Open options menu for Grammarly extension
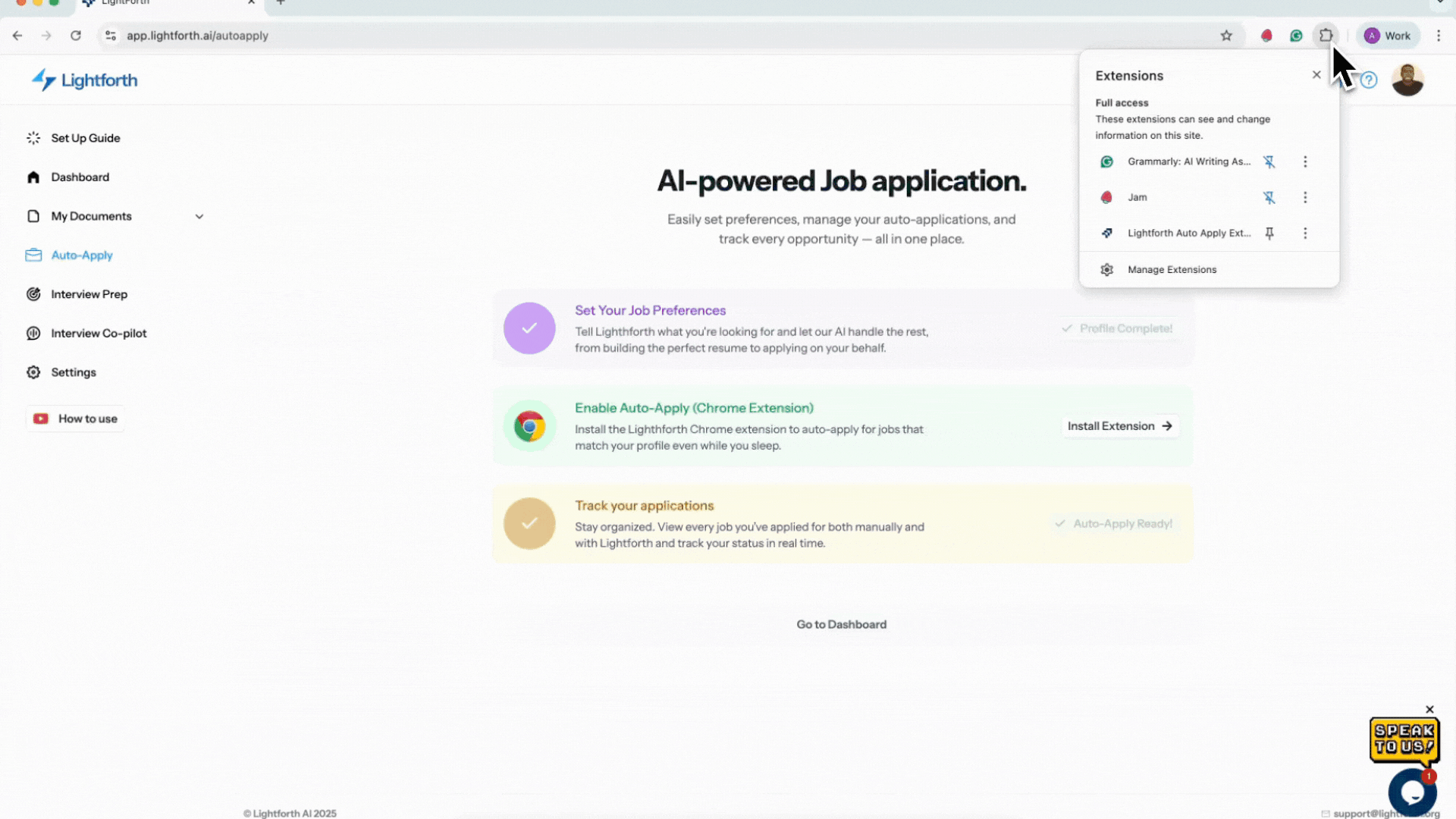Screen dimensions: 1456x819 pyautogui.click(x=1305, y=162)
